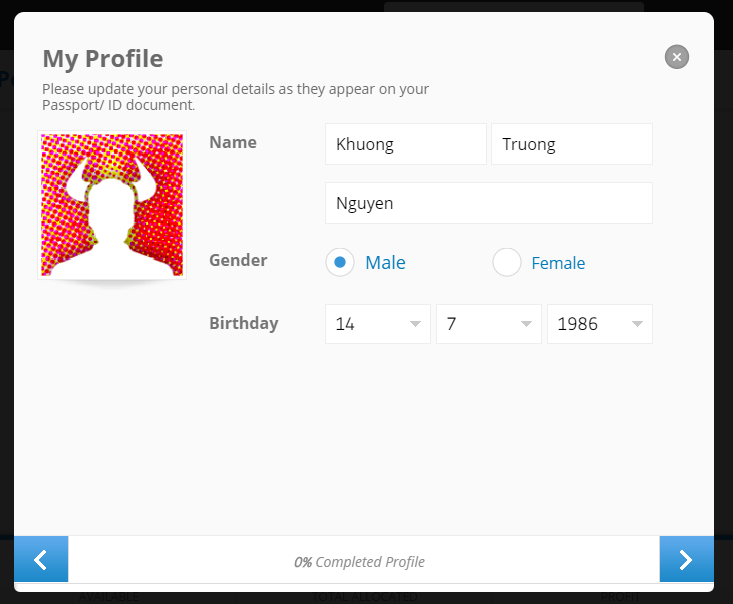Open the birthday day dropdown showing 14
733x604 pixels.
[378, 324]
